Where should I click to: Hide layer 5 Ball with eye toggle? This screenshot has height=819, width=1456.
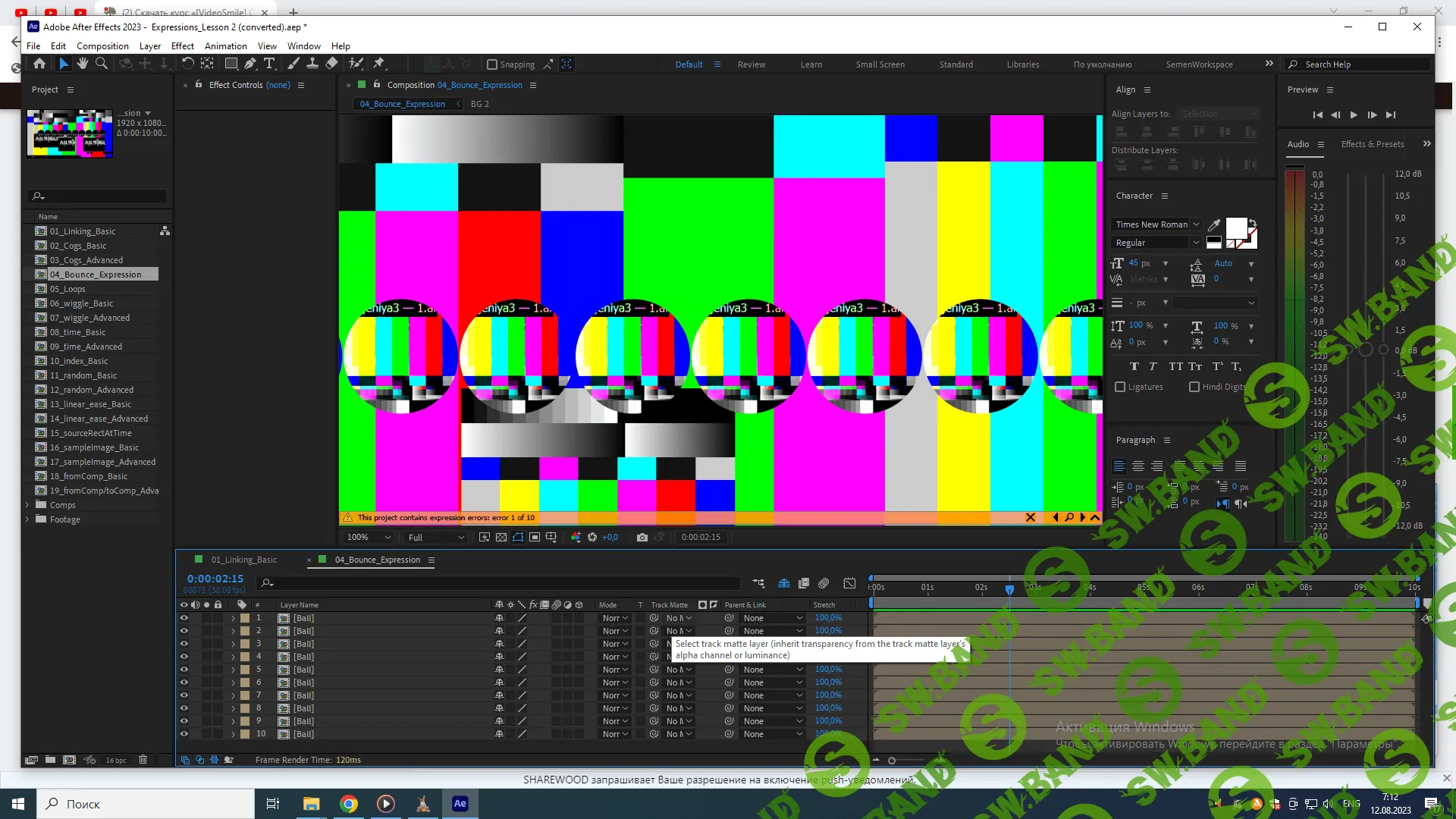click(x=184, y=670)
